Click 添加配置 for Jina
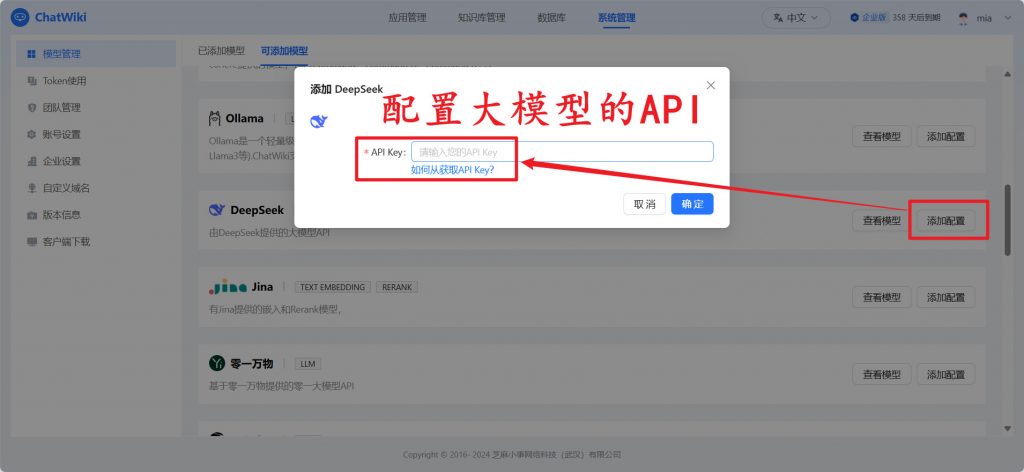 coord(946,297)
